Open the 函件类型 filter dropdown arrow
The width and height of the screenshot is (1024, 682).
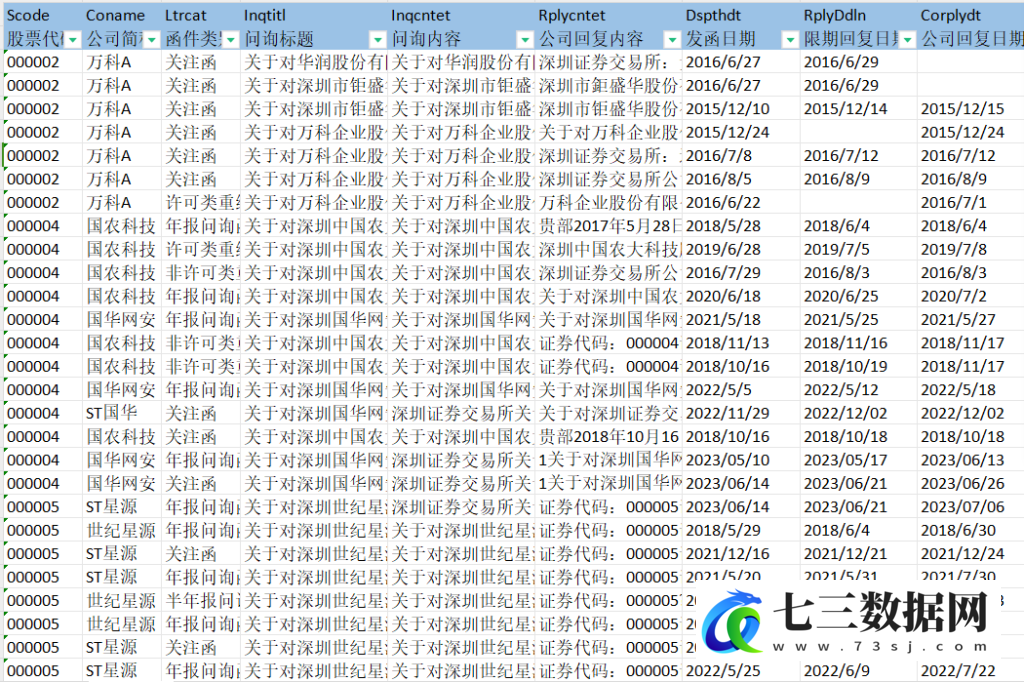[x=231, y=40]
